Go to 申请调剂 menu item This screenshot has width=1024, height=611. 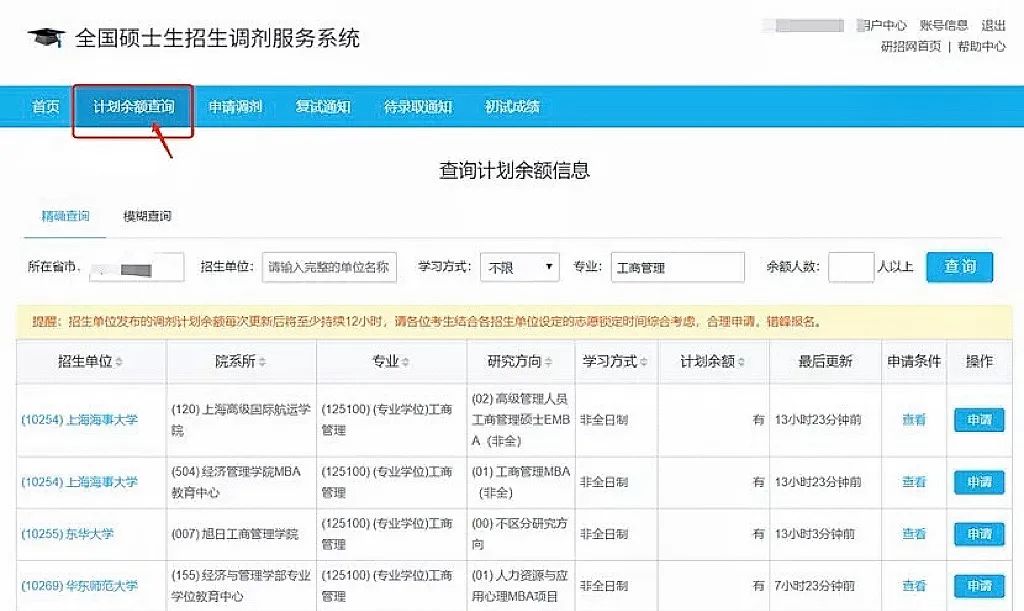coord(235,107)
